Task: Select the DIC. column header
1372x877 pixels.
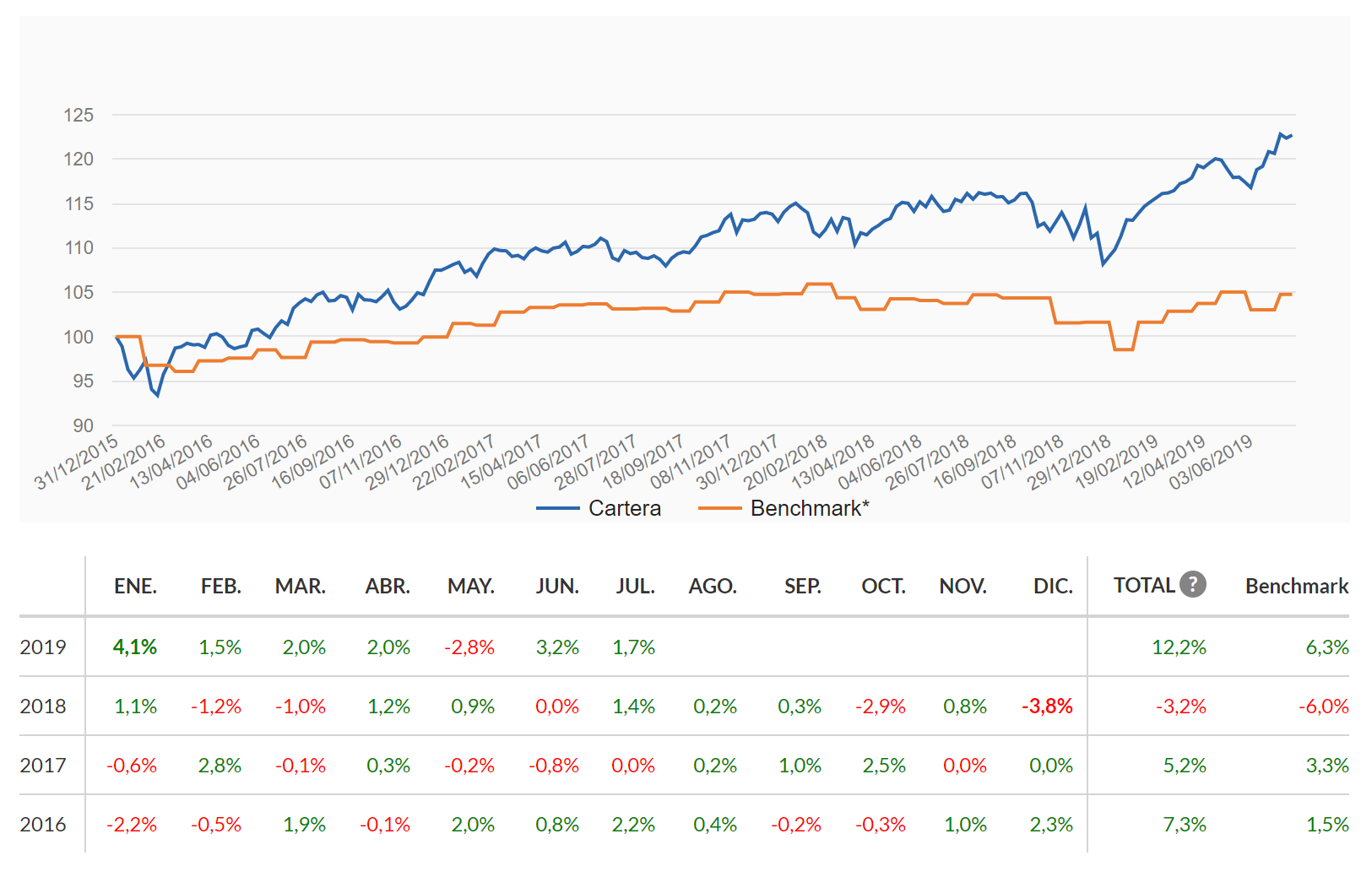Action: (1052, 586)
